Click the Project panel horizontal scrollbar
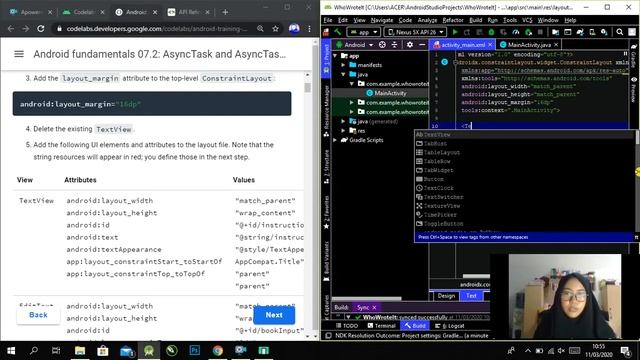This screenshot has width=640, height=360. (x=367, y=299)
